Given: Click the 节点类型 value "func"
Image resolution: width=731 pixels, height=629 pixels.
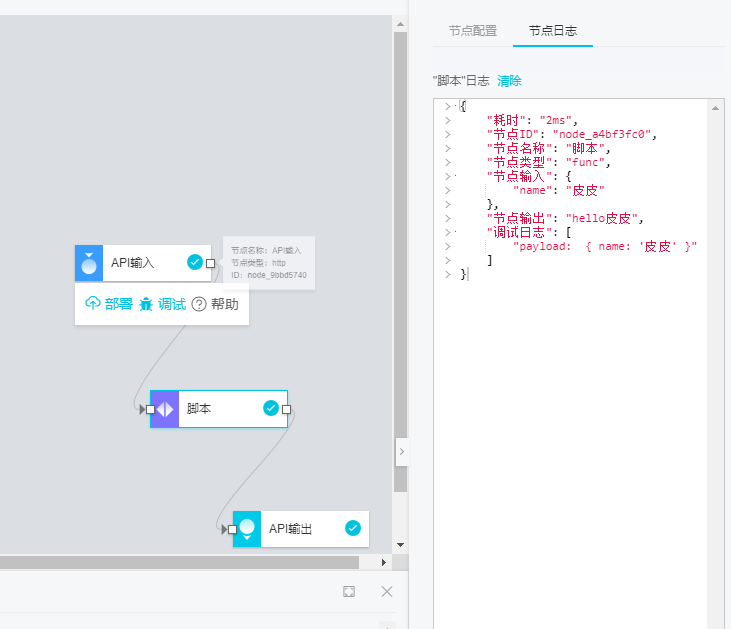Looking at the screenshot, I should pyautogui.click(x=585, y=162).
